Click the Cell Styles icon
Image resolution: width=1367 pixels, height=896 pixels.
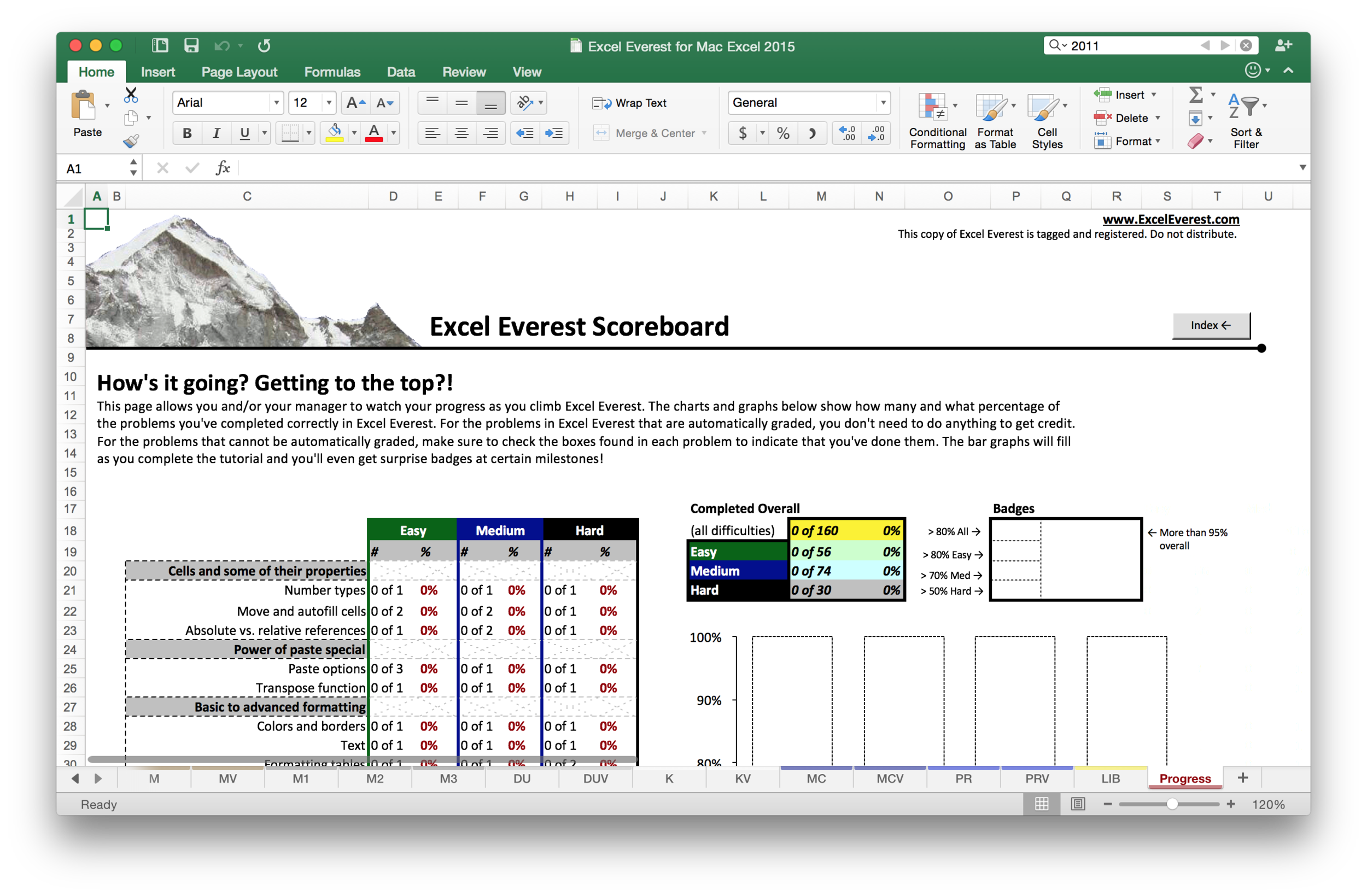point(1043,107)
